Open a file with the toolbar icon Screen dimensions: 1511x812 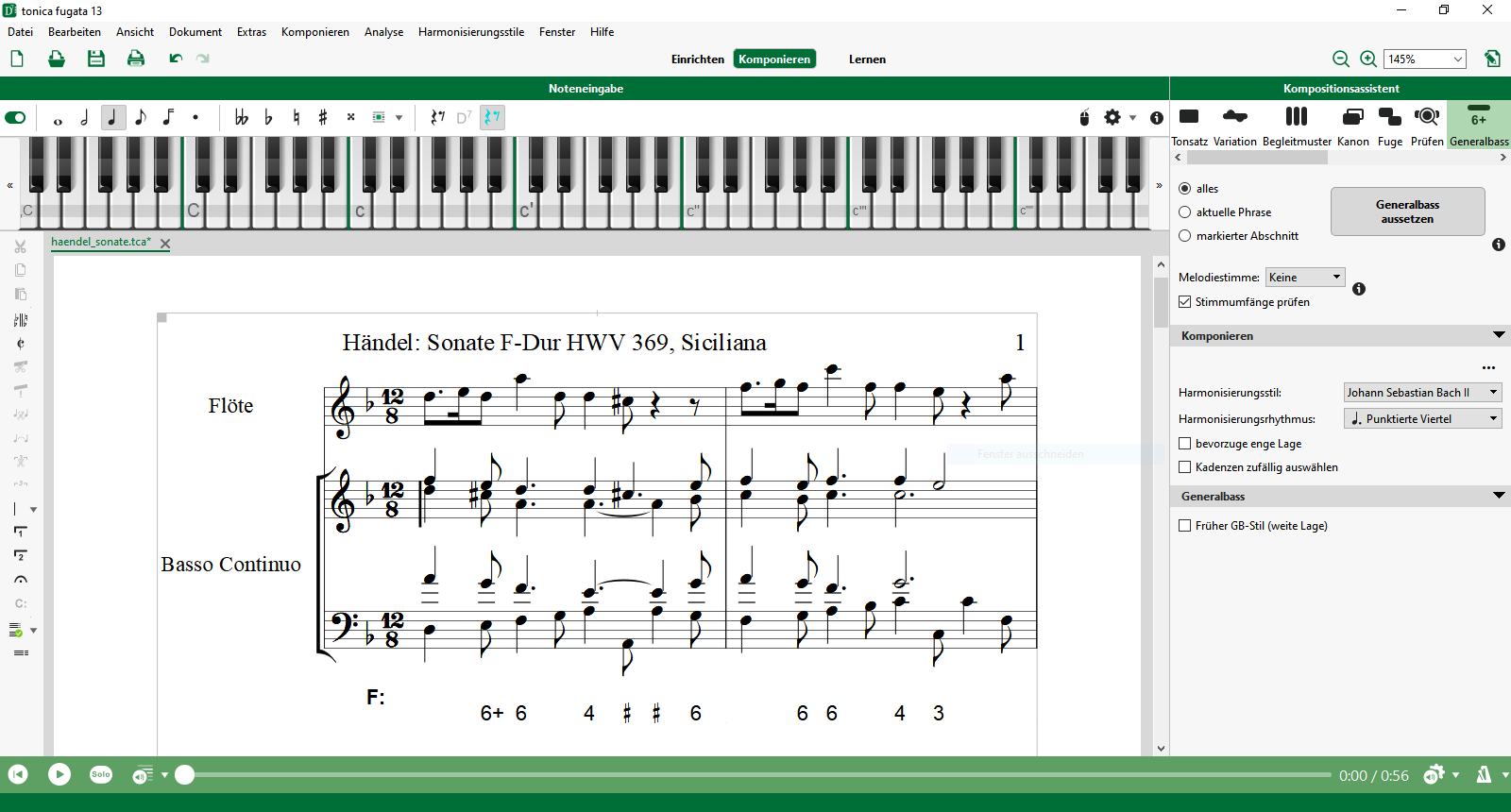click(57, 59)
